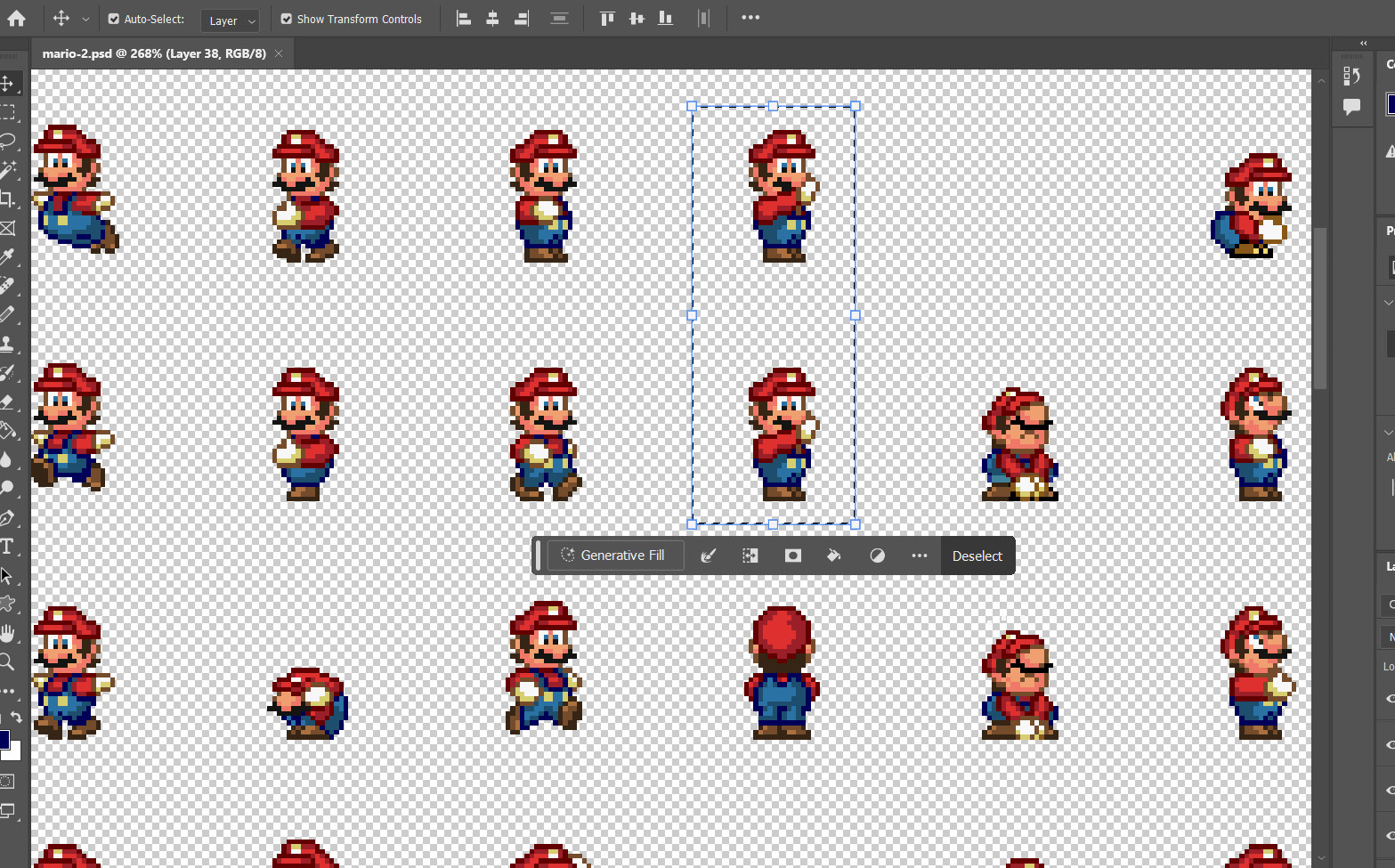Click the mario-2.psd document tab
The height and width of the screenshot is (868, 1395).
pyautogui.click(x=153, y=53)
